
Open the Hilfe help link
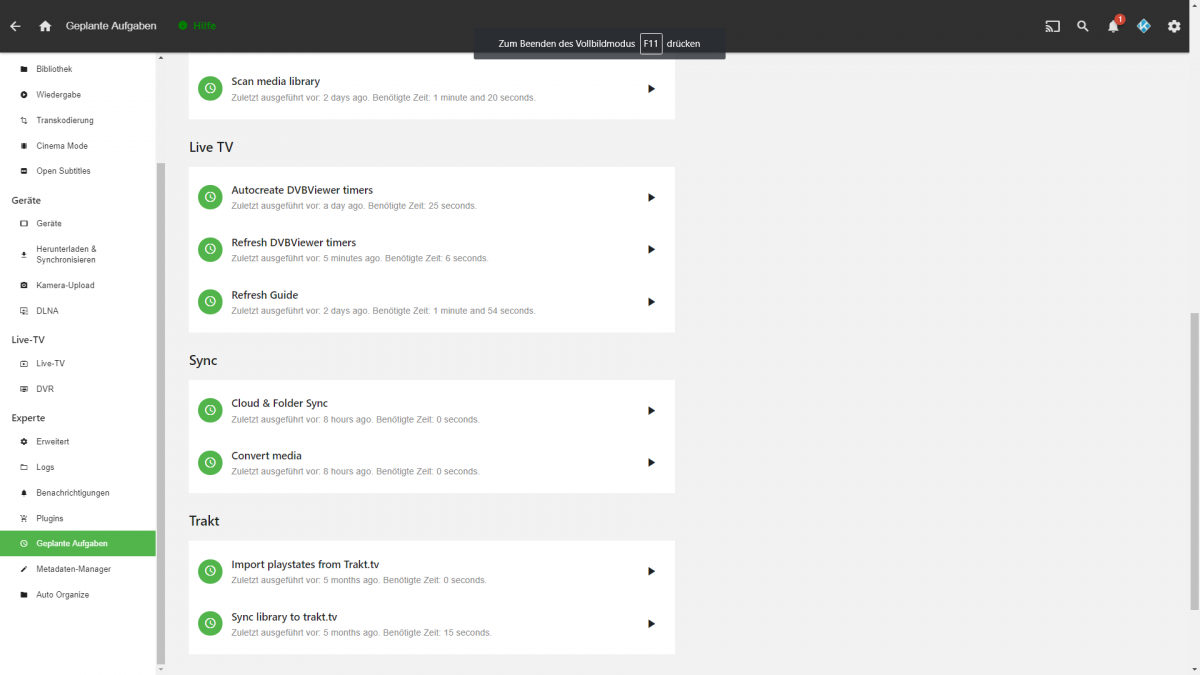[197, 26]
